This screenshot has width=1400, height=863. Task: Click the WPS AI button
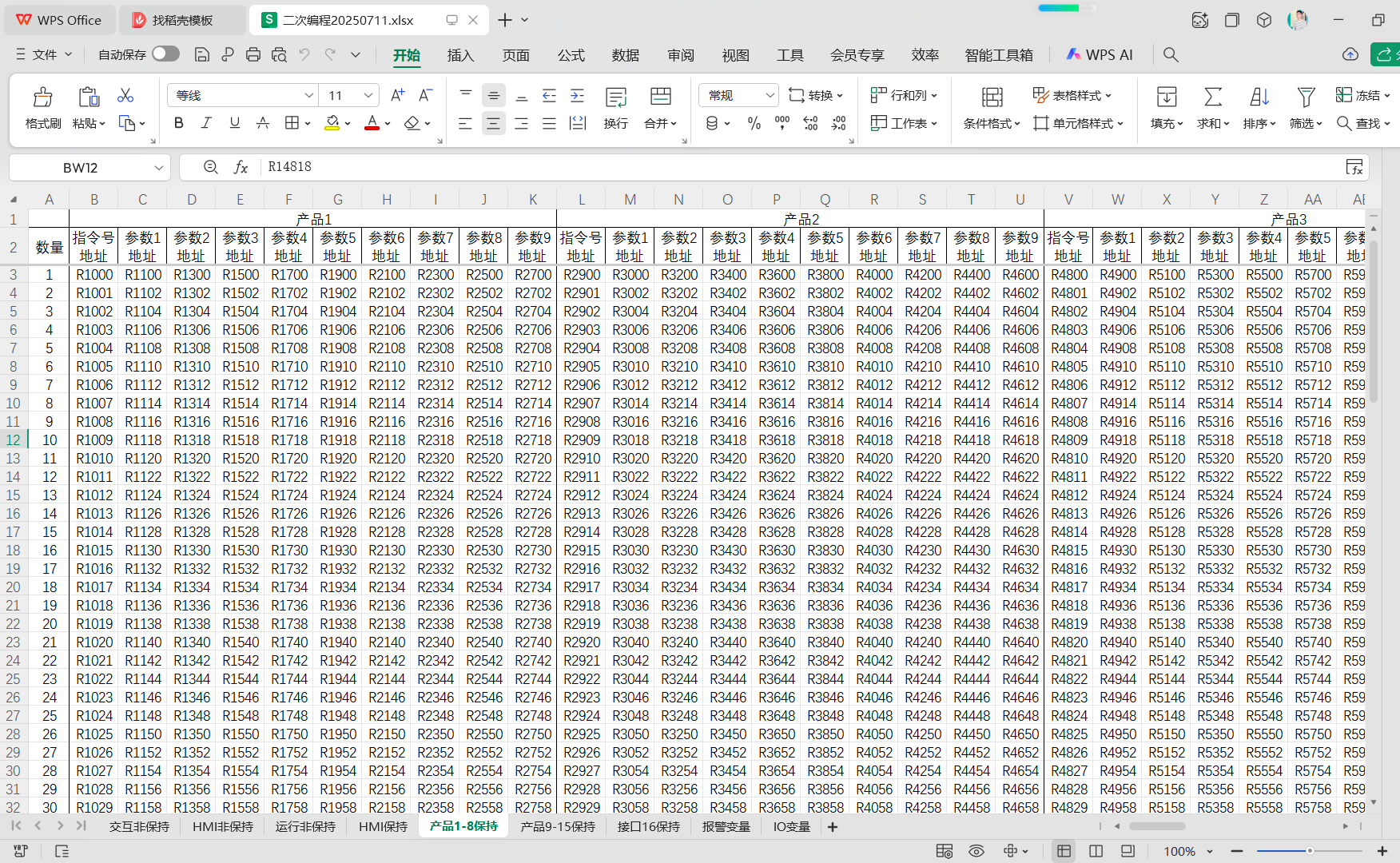pyautogui.click(x=1100, y=54)
